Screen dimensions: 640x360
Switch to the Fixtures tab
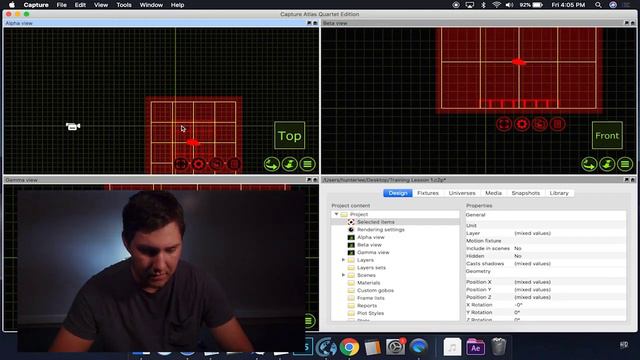428,193
